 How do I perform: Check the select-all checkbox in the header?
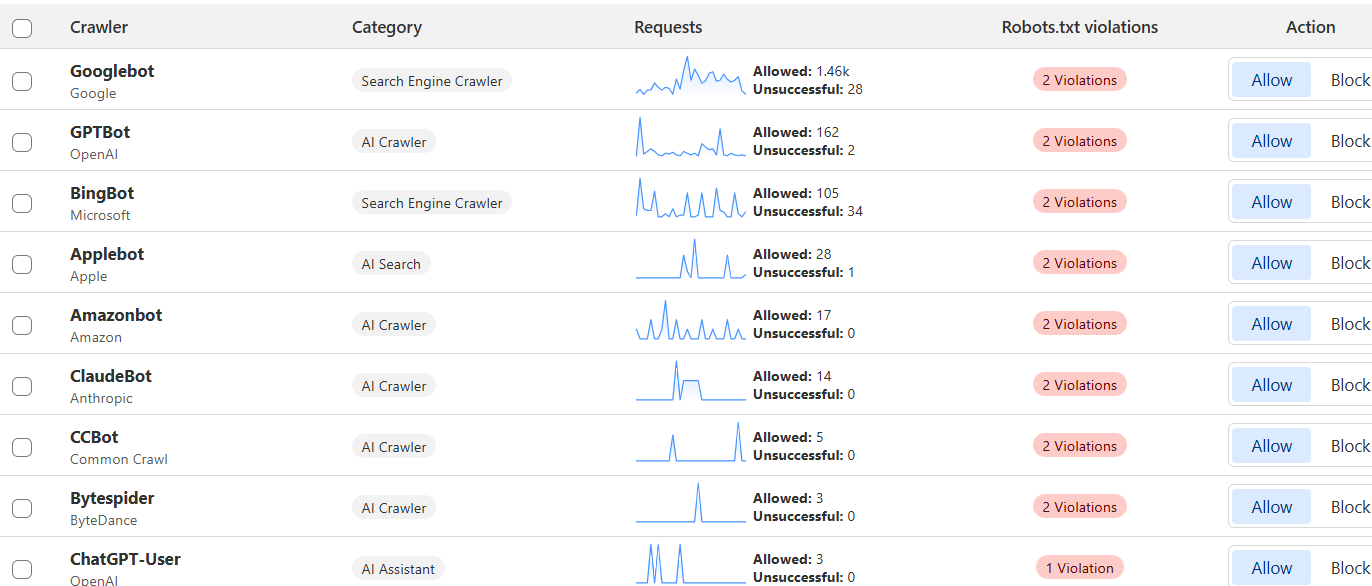point(21,28)
